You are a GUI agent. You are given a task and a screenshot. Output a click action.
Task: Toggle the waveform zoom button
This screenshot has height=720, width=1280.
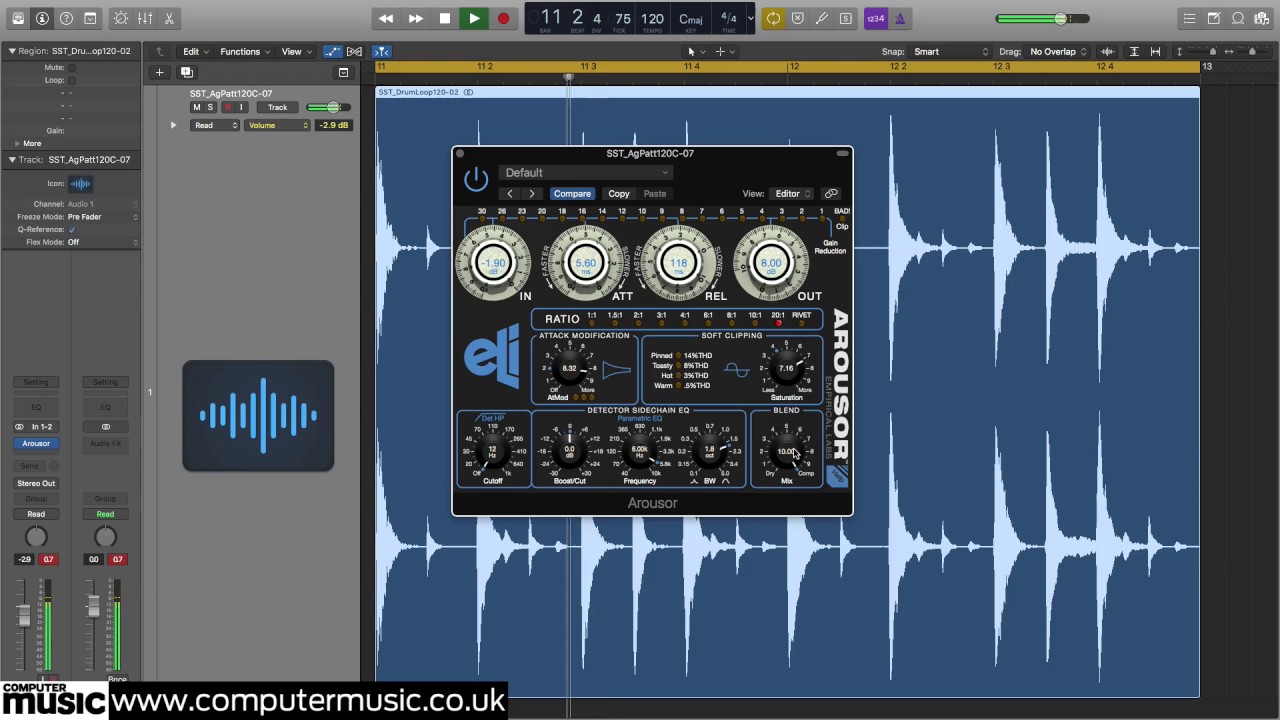1107,51
